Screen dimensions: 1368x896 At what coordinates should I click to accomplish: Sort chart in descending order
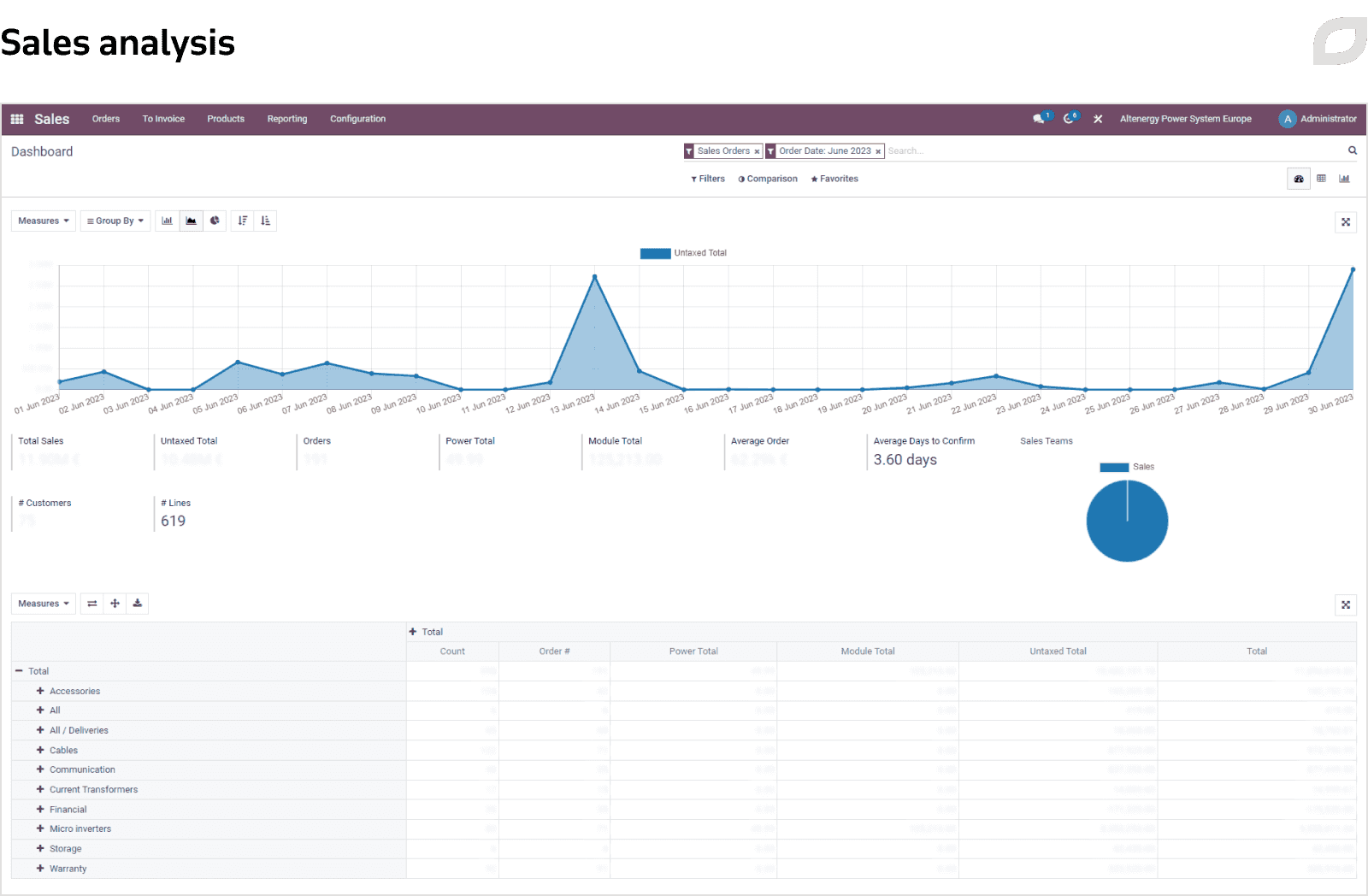point(243,221)
